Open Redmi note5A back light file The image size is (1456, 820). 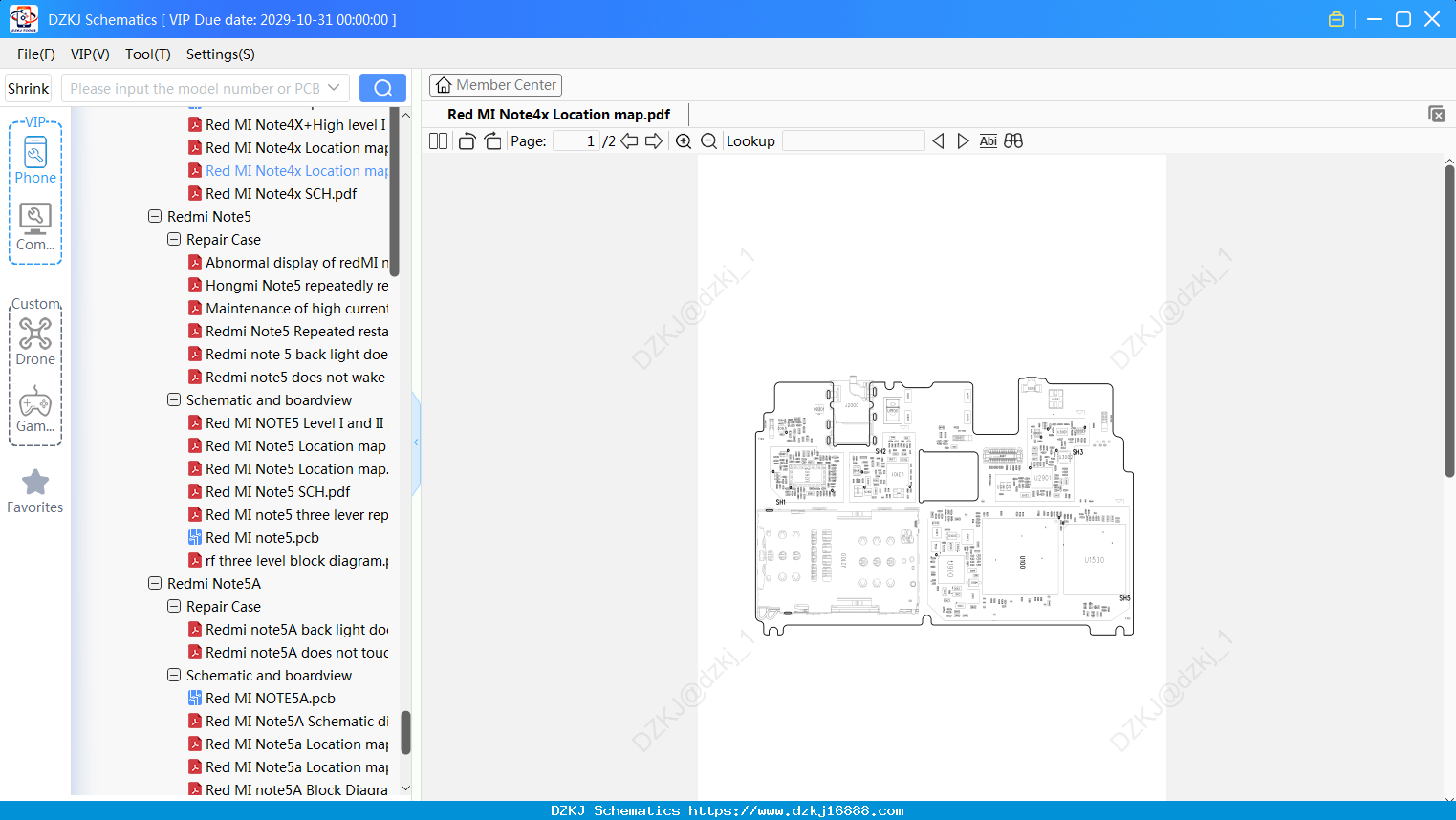[288, 630]
